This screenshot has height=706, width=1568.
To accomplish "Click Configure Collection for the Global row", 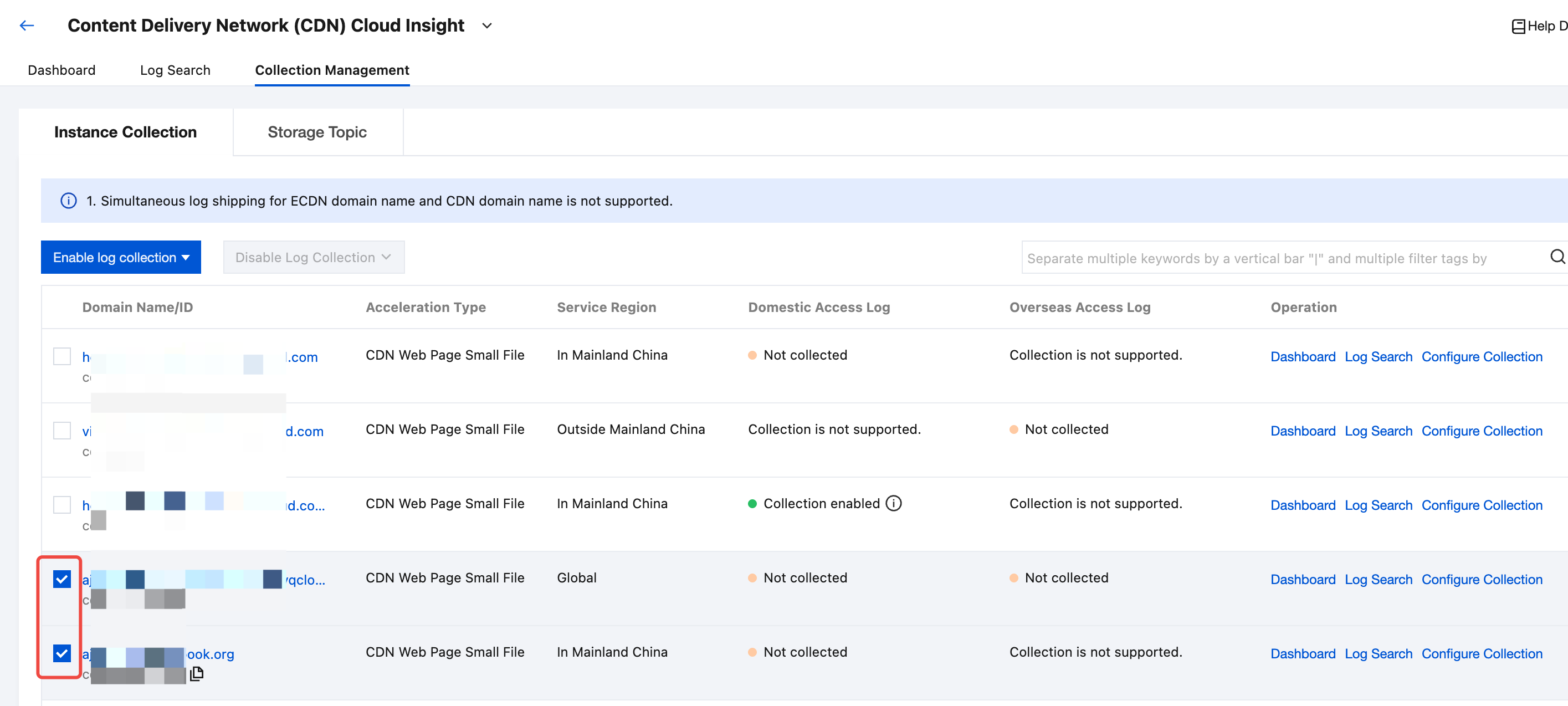I will point(1481,580).
